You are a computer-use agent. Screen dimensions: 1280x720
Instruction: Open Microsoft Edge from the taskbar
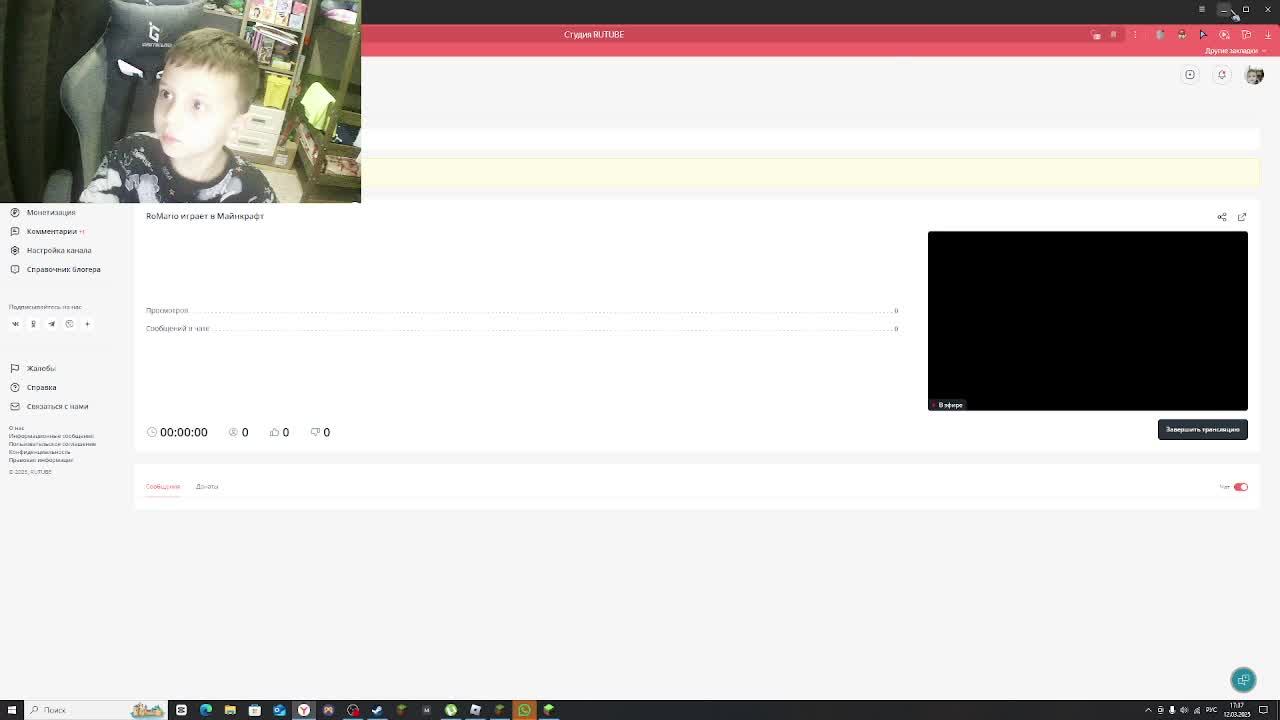[206, 710]
